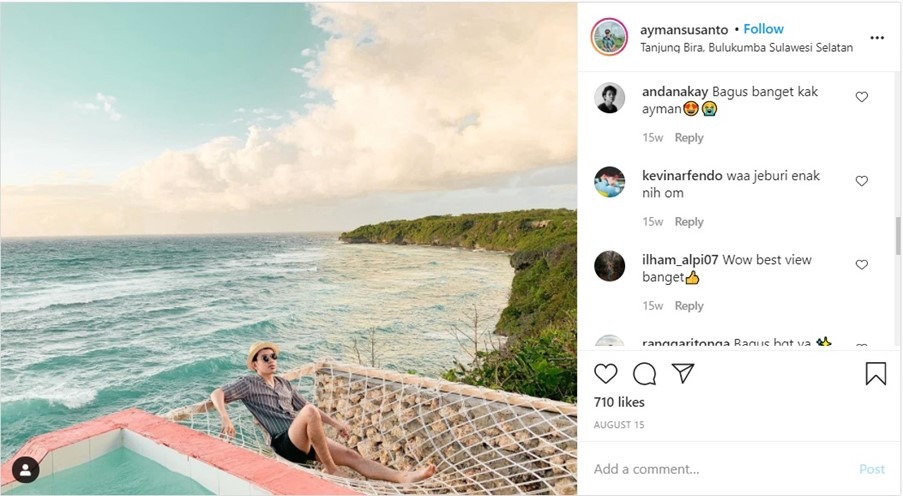The image size is (903, 496).
Task: View the 710 likes list
Action: point(619,402)
